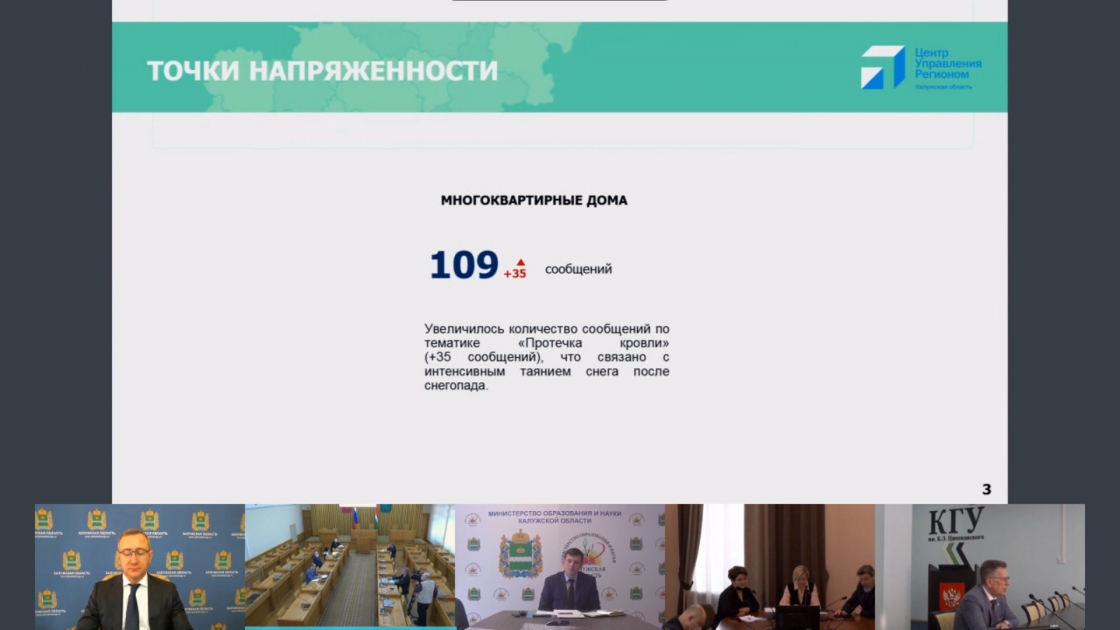Click the red +35 change indicator
Image resolution: width=1120 pixels, height=630 pixels.
tap(515, 274)
